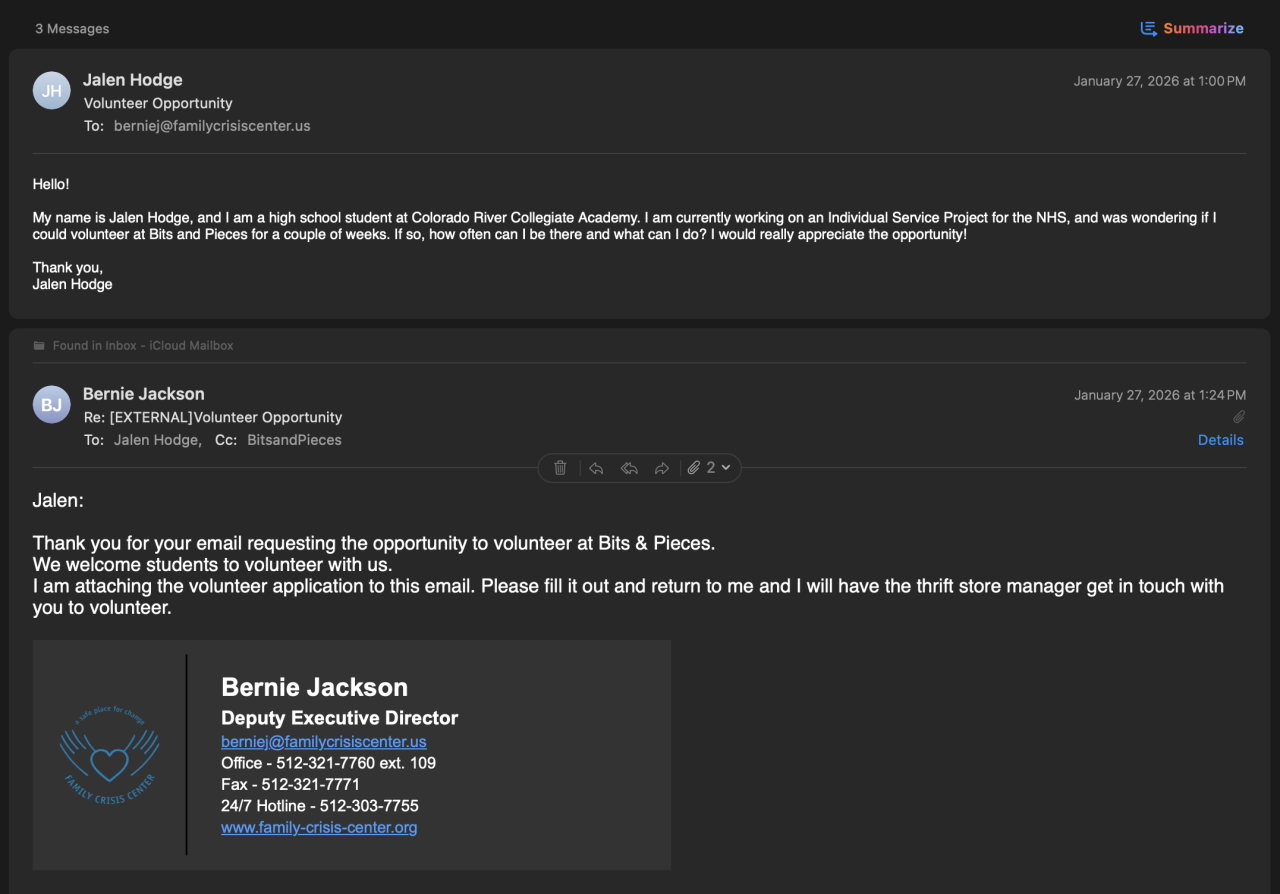Image resolution: width=1280 pixels, height=894 pixels.
Task: Click the Bernie Jackson sender name
Action: coord(143,394)
